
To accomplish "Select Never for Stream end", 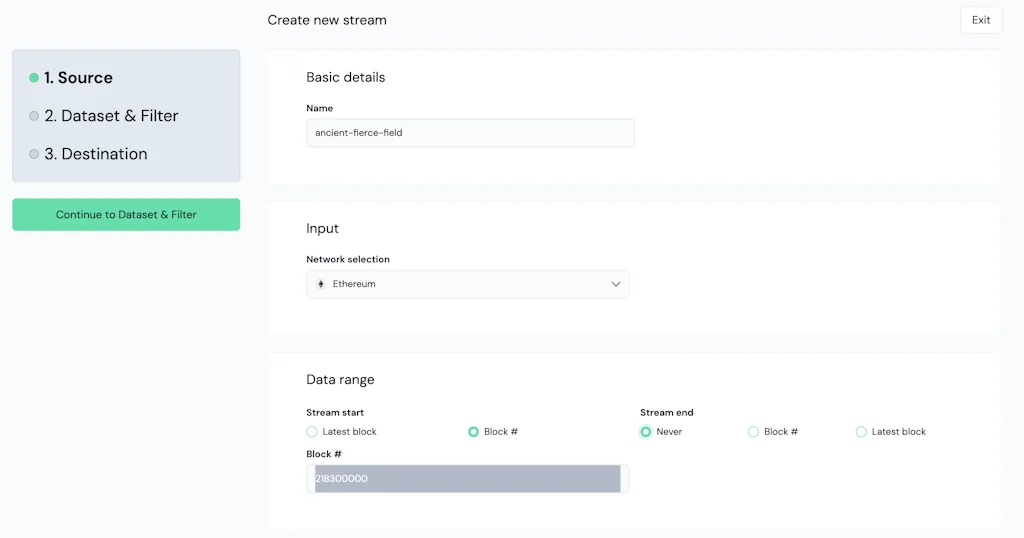I will coord(646,432).
